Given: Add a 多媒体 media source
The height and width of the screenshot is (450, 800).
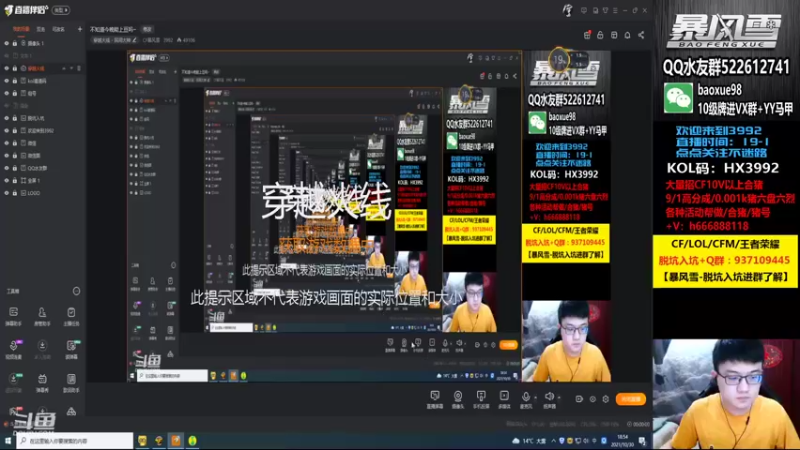Looking at the screenshot, I should (x=504, y=399).
